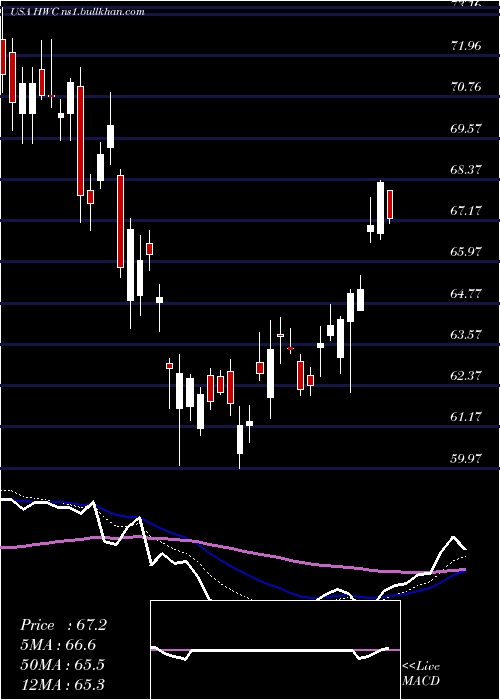Click inside the MACD inset chart box
This screenshot has height=700, width=500.
pyautogui.click(x=275, y=650)
